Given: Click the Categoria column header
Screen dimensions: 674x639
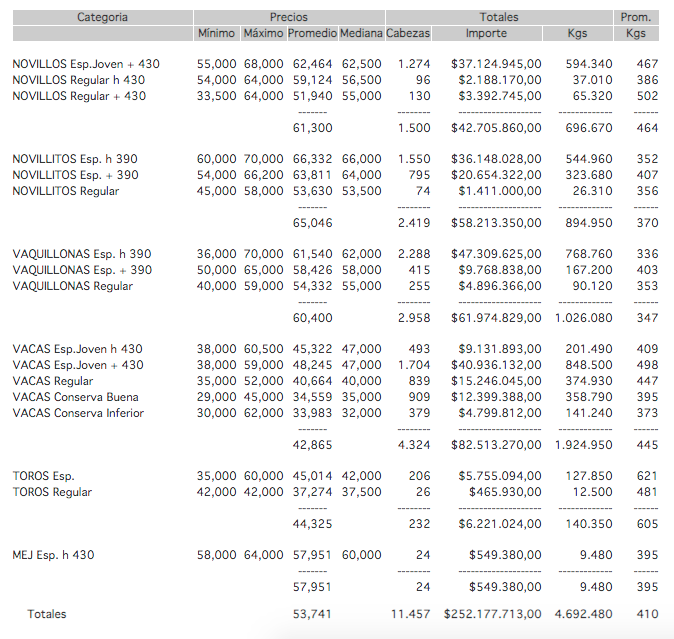Looking at the screenshot, I should click(102, 17).
